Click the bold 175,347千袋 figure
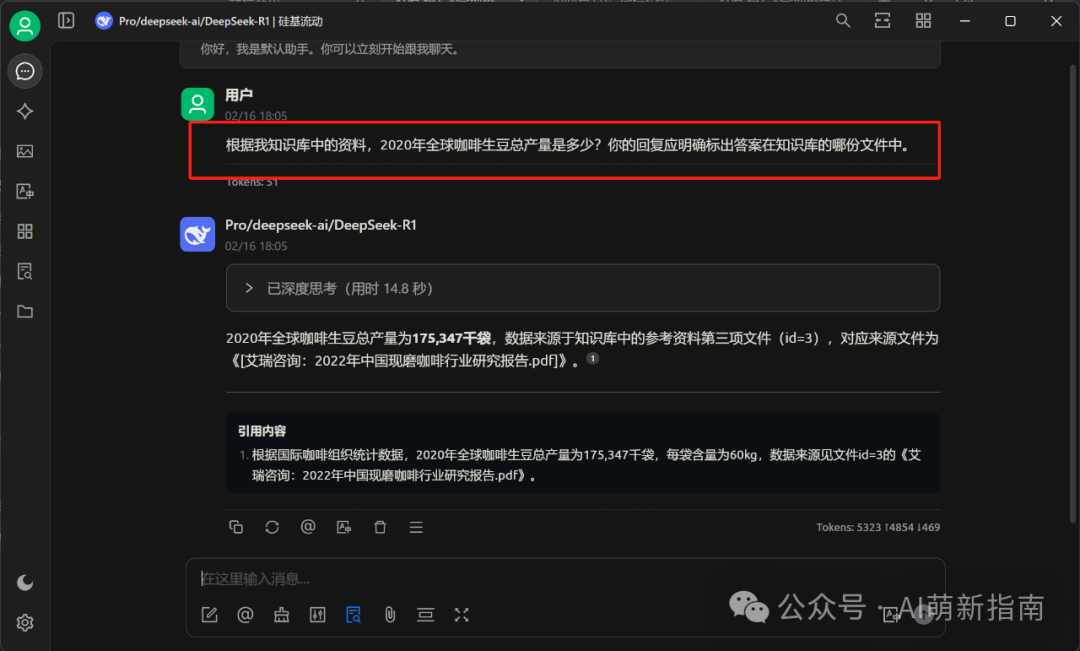Screen dimensions: 1080x651 (451, 338)
